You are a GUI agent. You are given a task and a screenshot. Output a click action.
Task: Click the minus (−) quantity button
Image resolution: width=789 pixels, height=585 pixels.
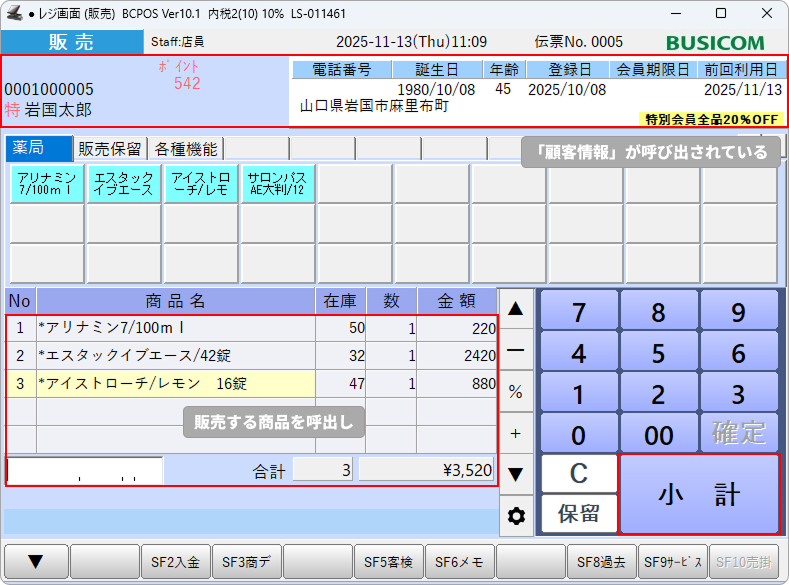(x=516, y=351)
